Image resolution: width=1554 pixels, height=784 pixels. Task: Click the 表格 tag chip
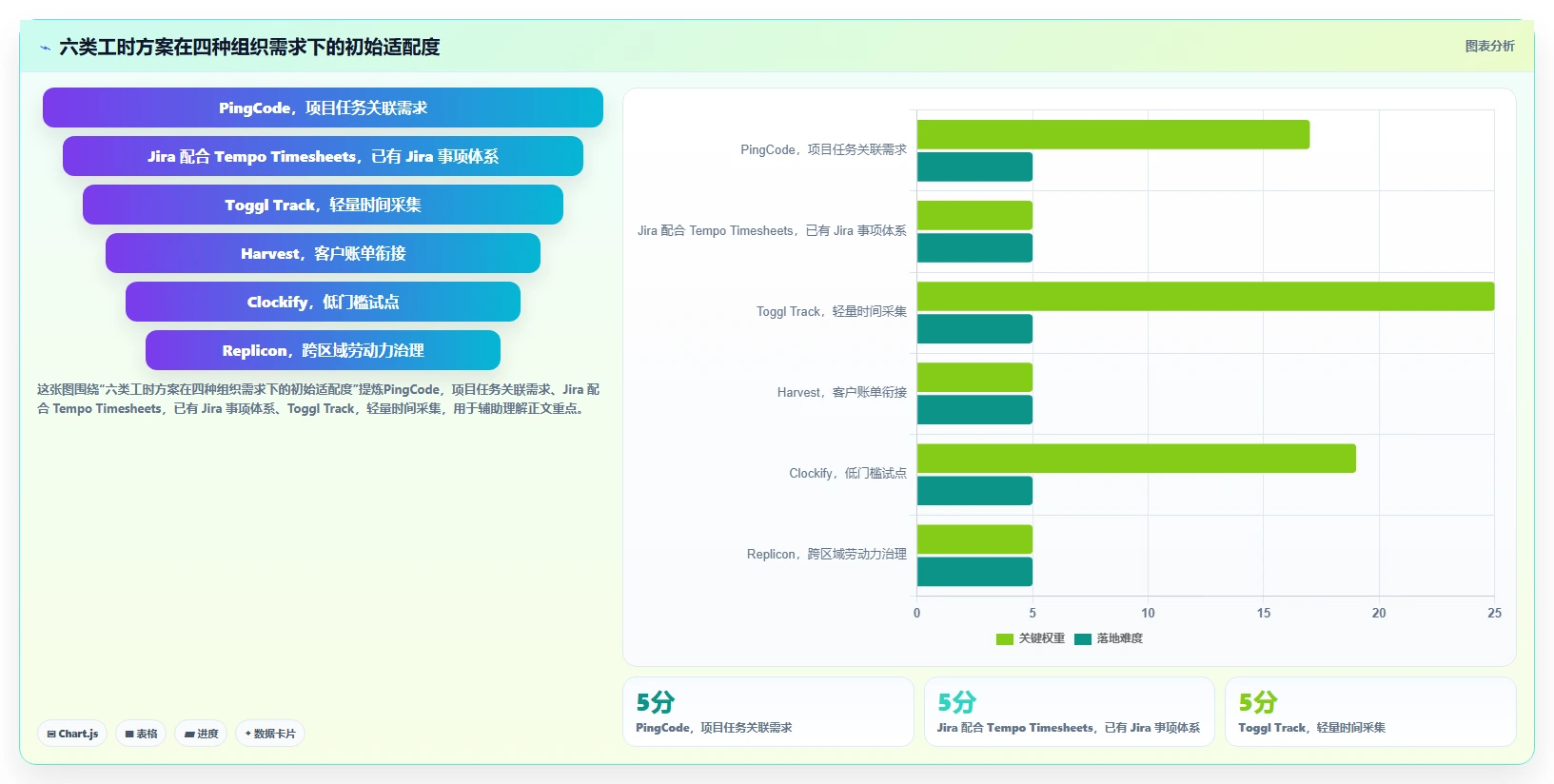click(141, 734)
